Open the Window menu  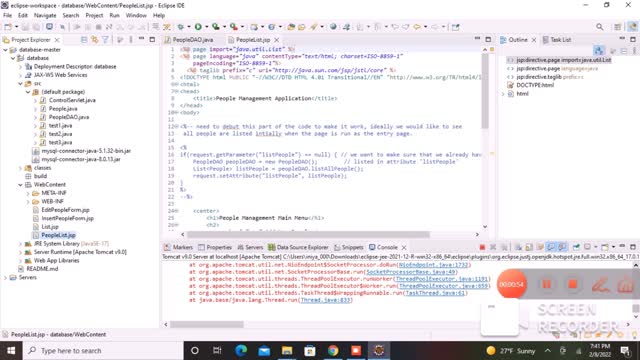click(x=136, y=16)
